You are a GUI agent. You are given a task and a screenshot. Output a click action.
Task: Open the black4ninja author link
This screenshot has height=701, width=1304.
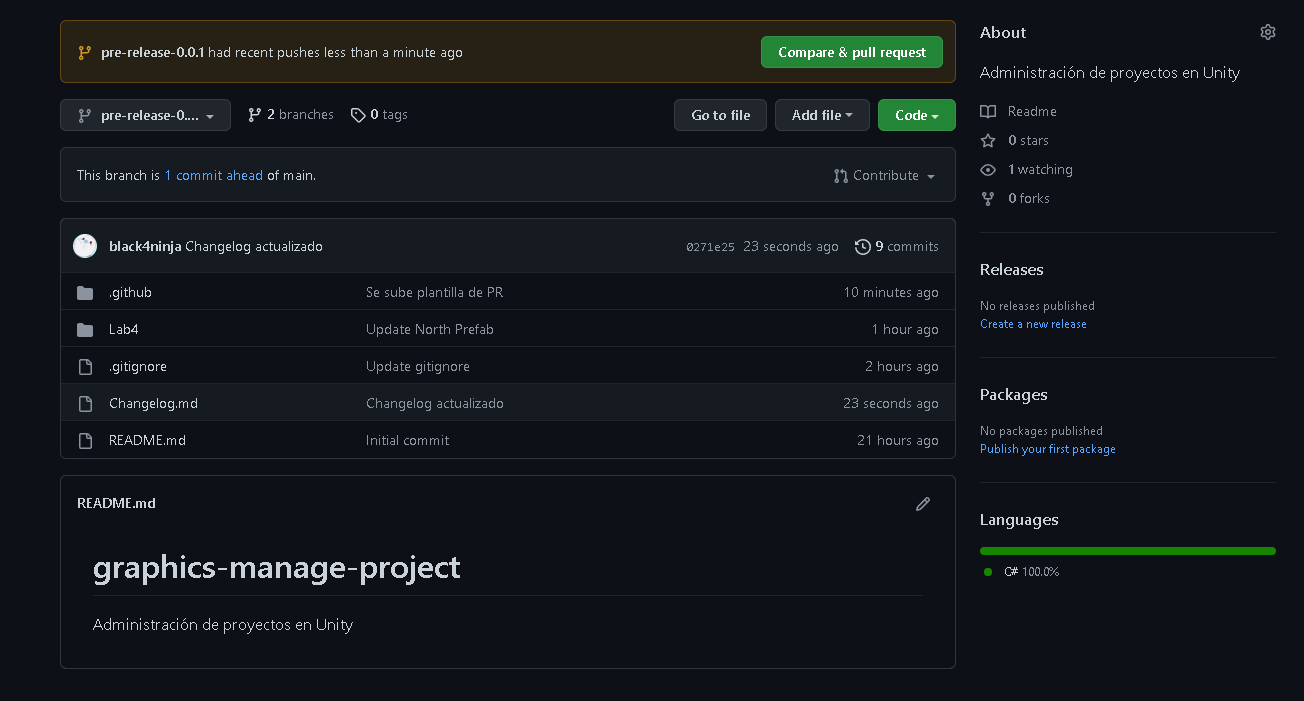pyautogui.click(x=145, y=246)
